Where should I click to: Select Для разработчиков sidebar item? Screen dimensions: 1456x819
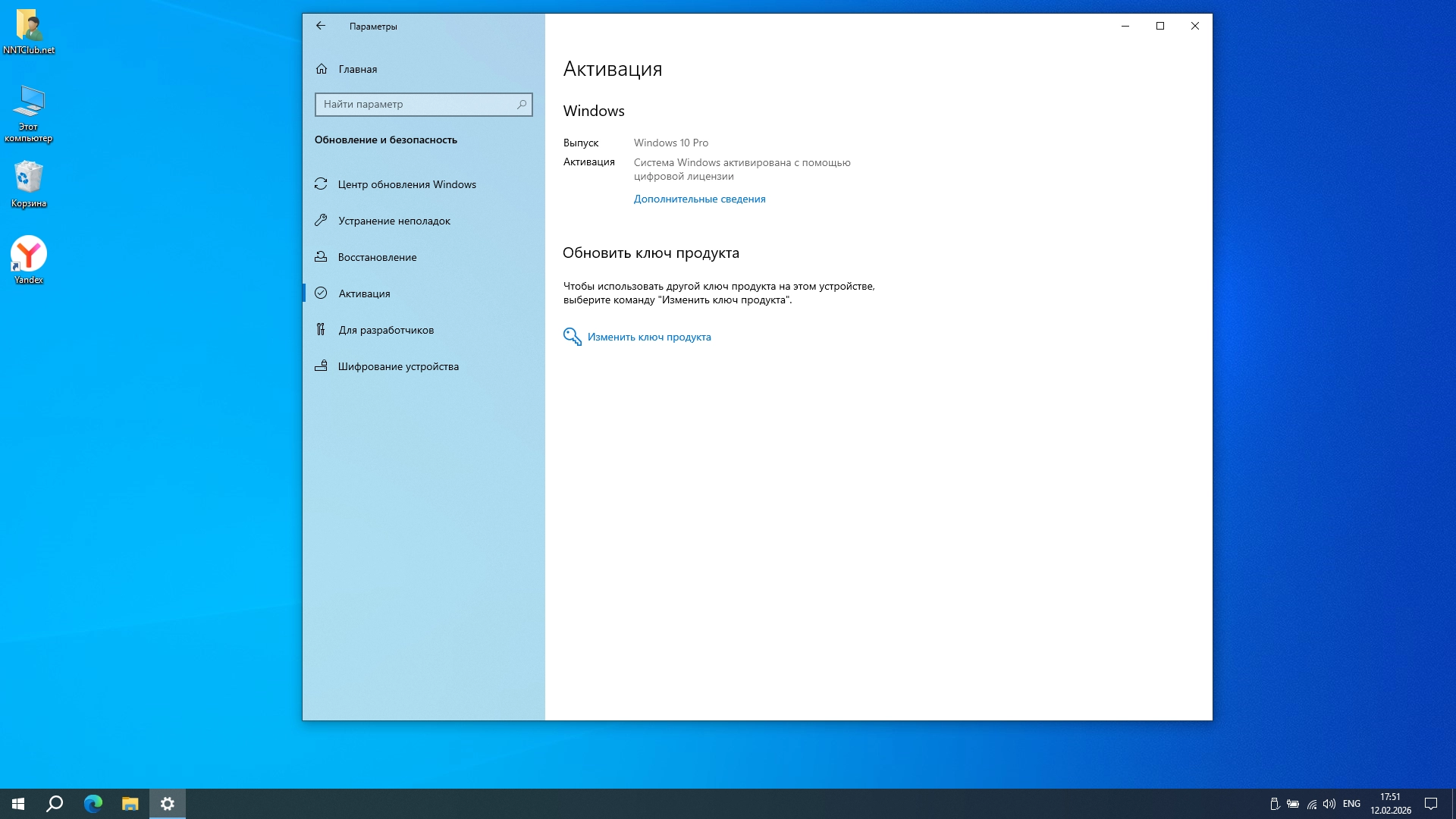pos(386,330)
